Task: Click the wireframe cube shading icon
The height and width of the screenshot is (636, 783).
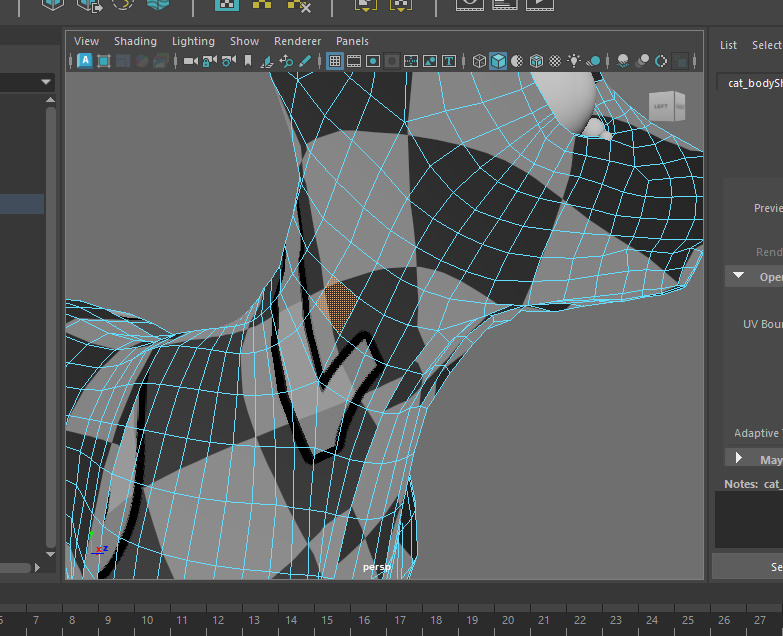Action: pyautogui.click(x=479, y=61)
